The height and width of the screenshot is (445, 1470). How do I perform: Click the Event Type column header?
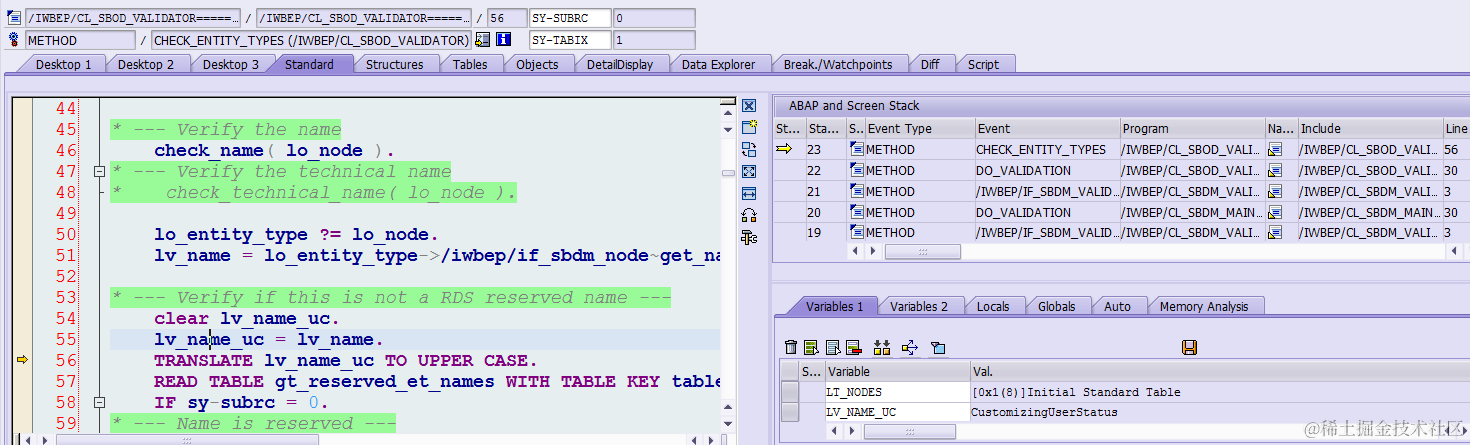click(x=919, y=128)
